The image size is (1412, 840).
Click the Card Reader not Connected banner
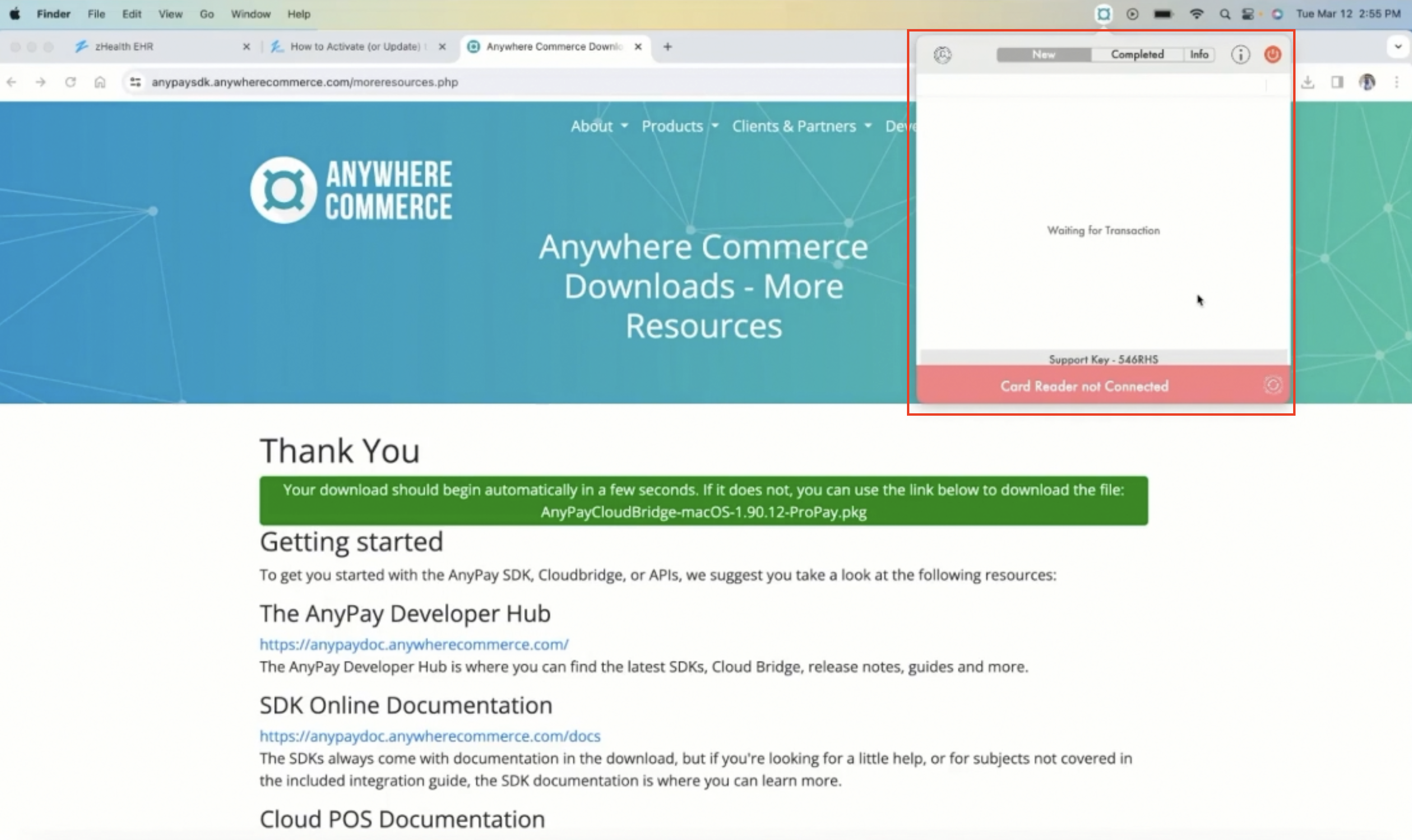tap(1103, 386)
